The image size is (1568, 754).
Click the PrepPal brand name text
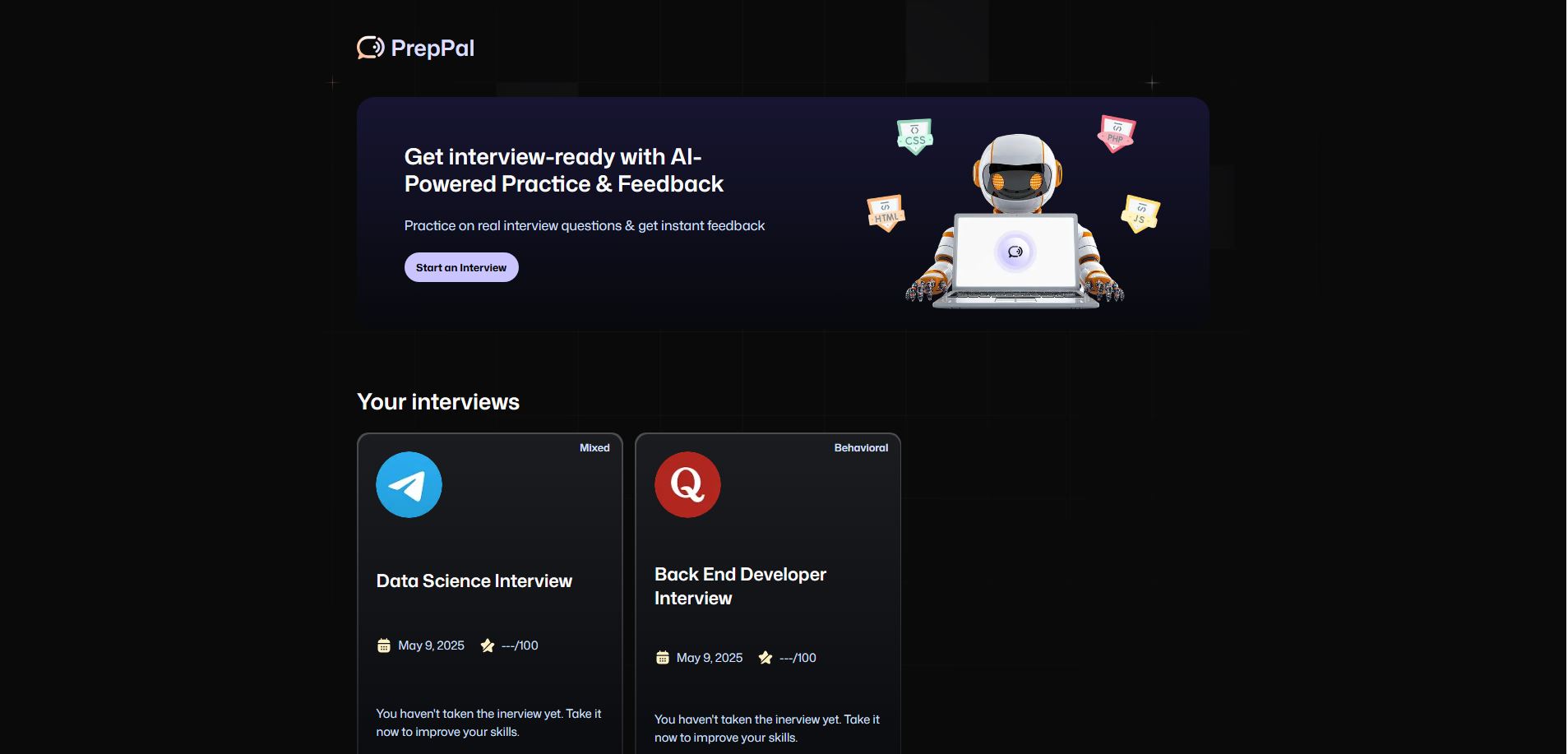coord(432,49)
